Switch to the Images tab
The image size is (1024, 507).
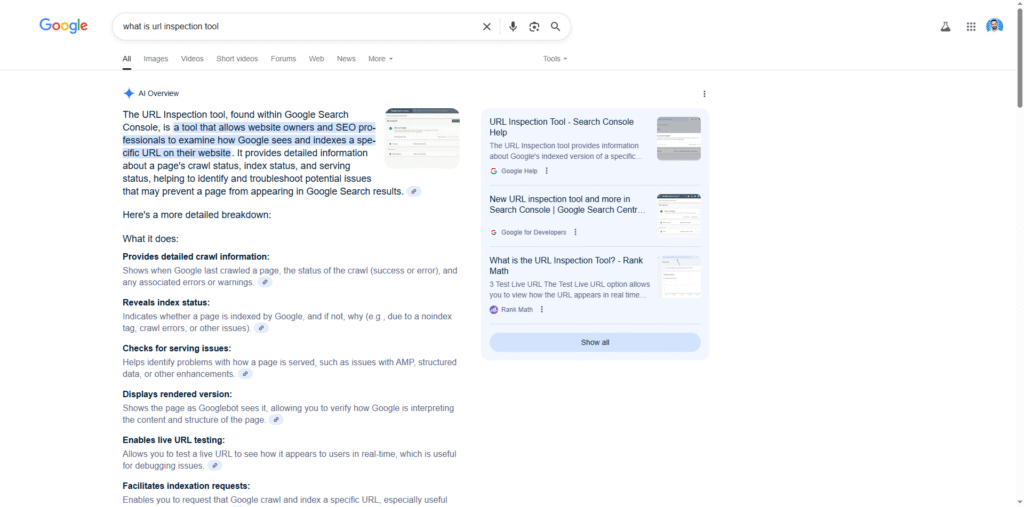coord(156,59)
